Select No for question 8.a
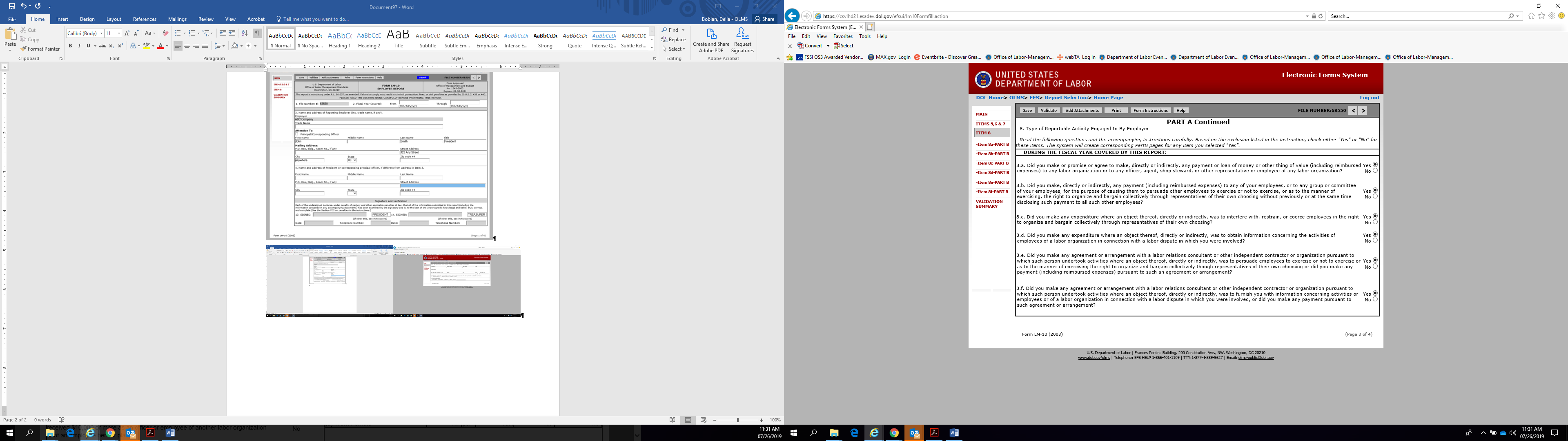This screenshot has width=1568, height=441. pyautogui.click(x=1375, y=171)
